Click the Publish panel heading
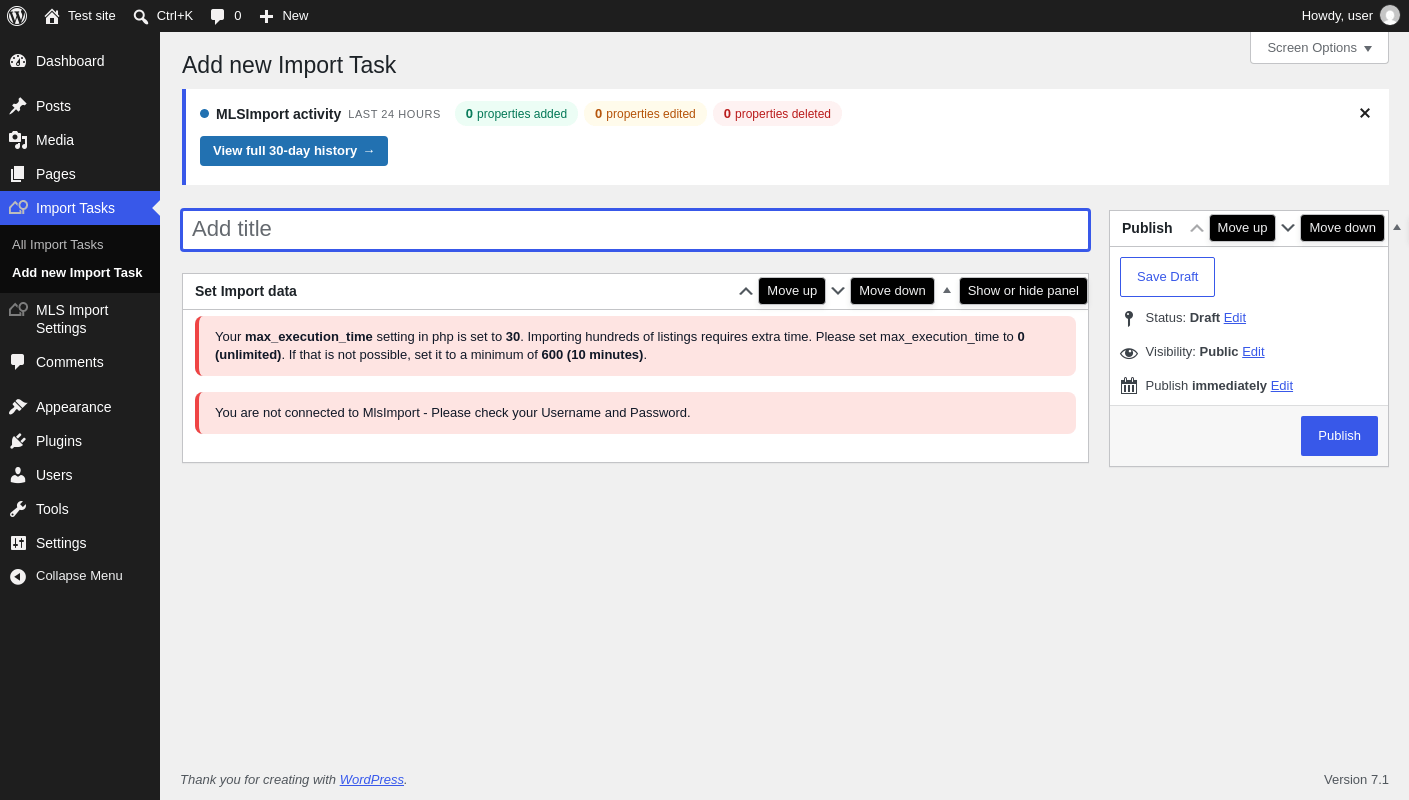 tap(1147, 228)
